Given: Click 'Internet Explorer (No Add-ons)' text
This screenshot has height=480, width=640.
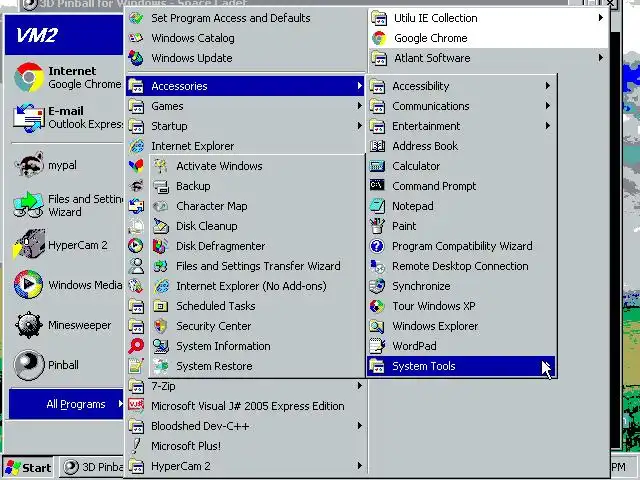Looking at the screenshot, I should (x=251, y=286).
